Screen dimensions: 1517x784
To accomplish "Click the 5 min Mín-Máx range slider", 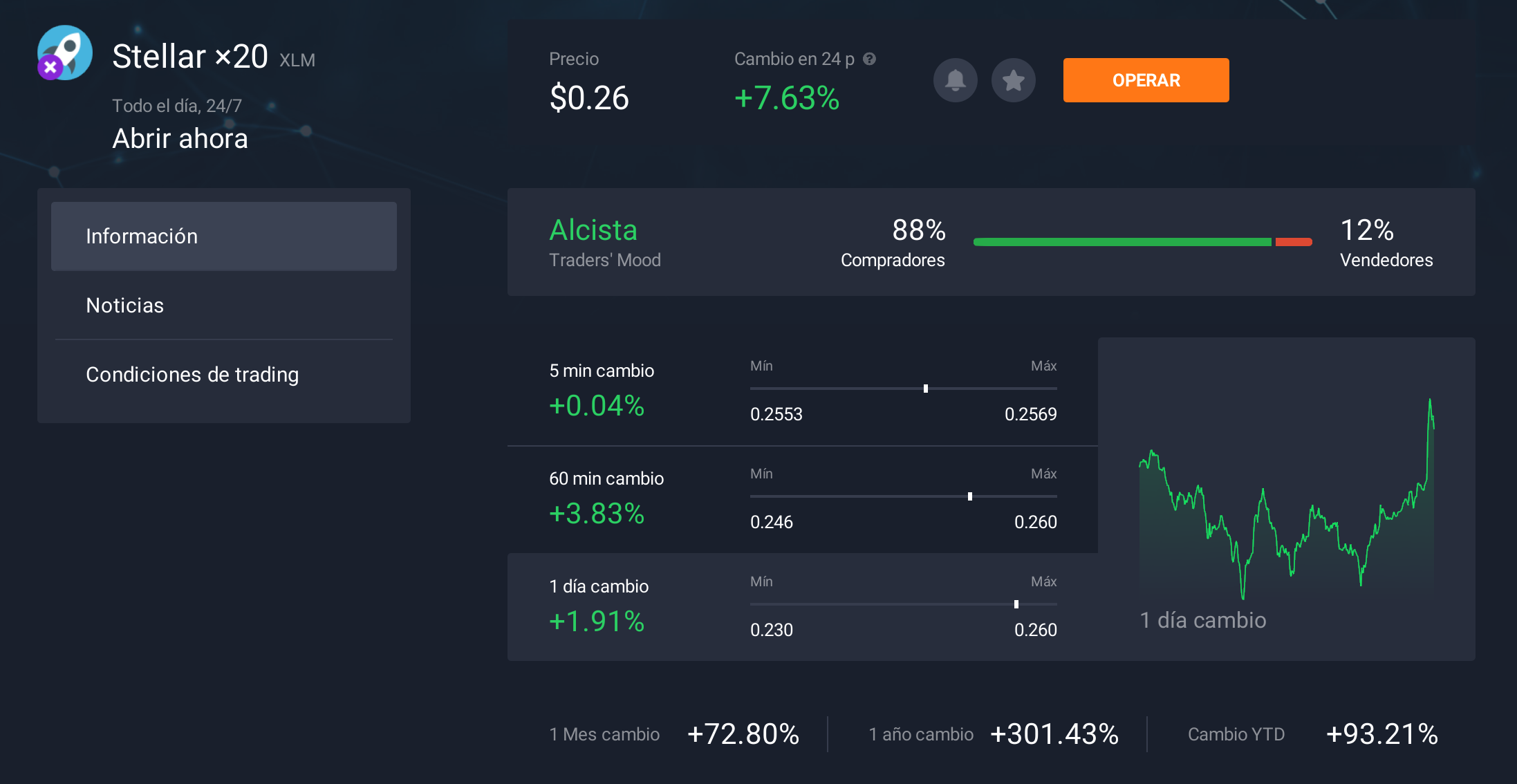I will tap(904, 389).
